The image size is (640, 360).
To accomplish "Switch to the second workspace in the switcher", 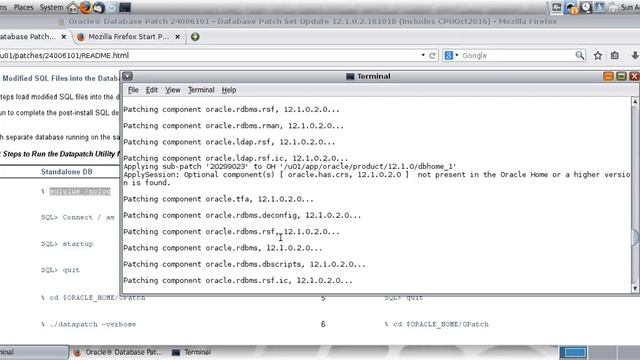I will [x=602, y=352].
